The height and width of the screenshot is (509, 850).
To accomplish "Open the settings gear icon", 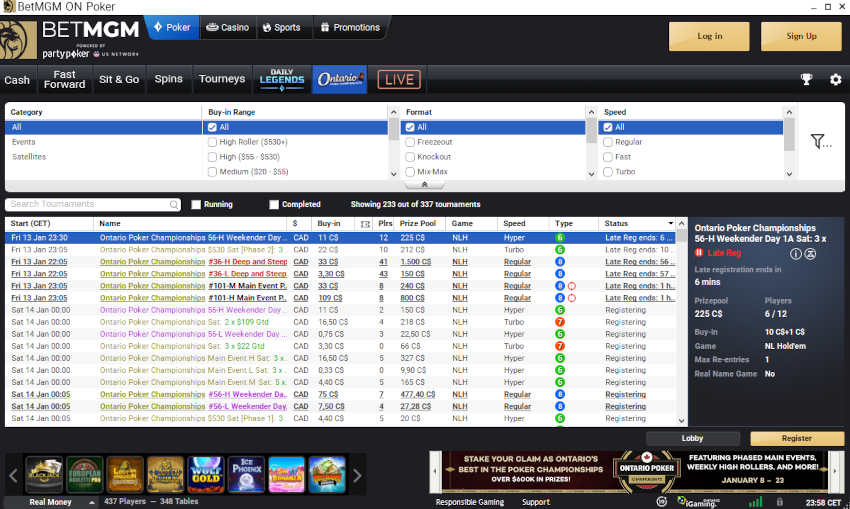I will coord(835,80).
